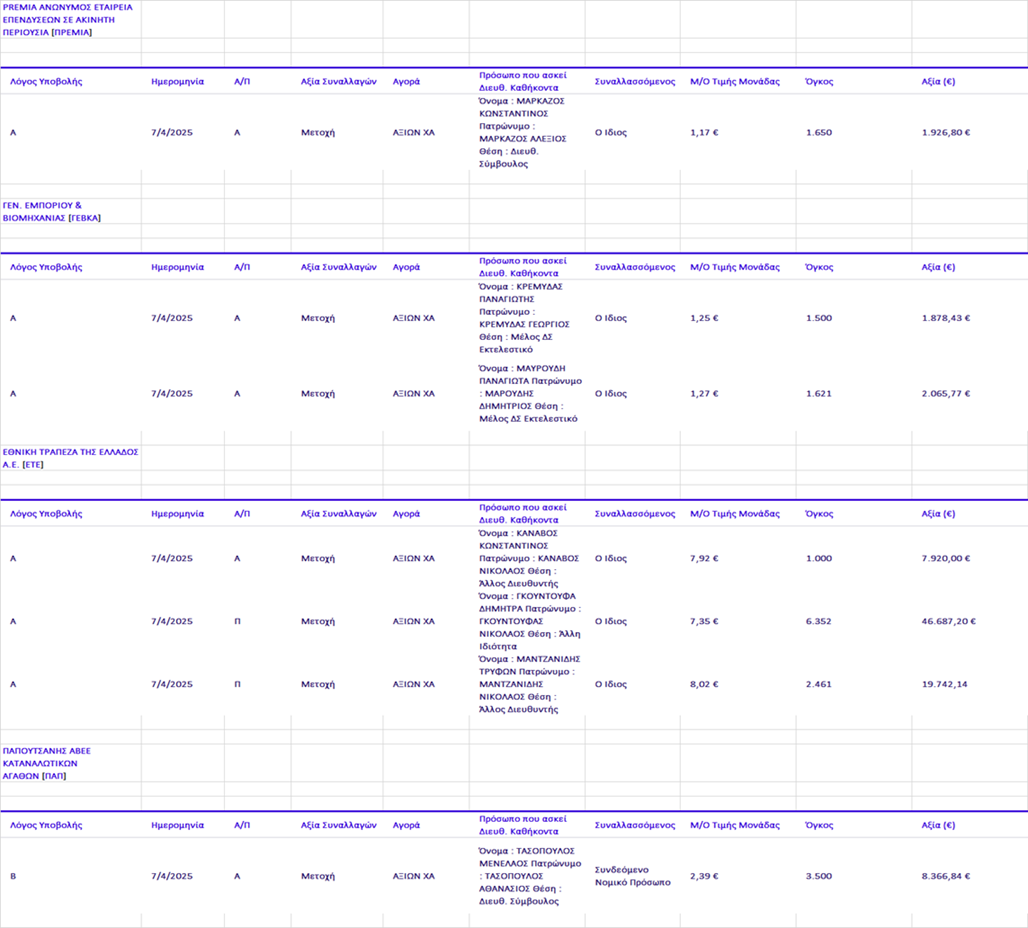Click ΑΞΙΩΝ ΧΑ in the ΚΑΝΑΒΟΣ row
The width and height of the screenshot is (1028, 928).
414,558
